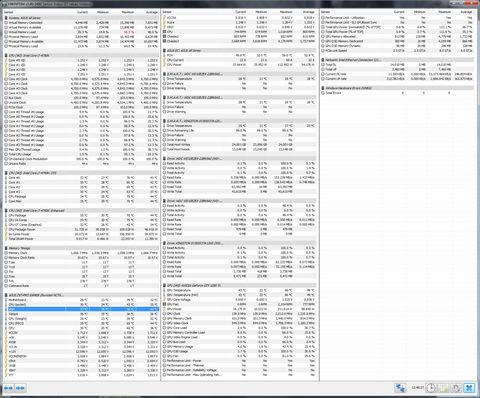This screenshot has height=398, width=480.
Task: Click the chip icon of System ASUS header
Action: 6,18
